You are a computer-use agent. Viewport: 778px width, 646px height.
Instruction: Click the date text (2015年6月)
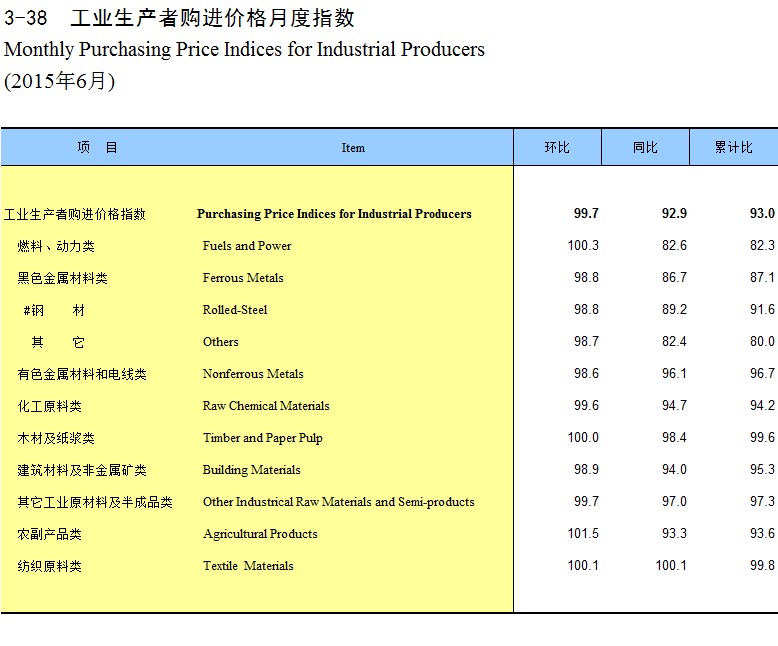click(60, 81)
